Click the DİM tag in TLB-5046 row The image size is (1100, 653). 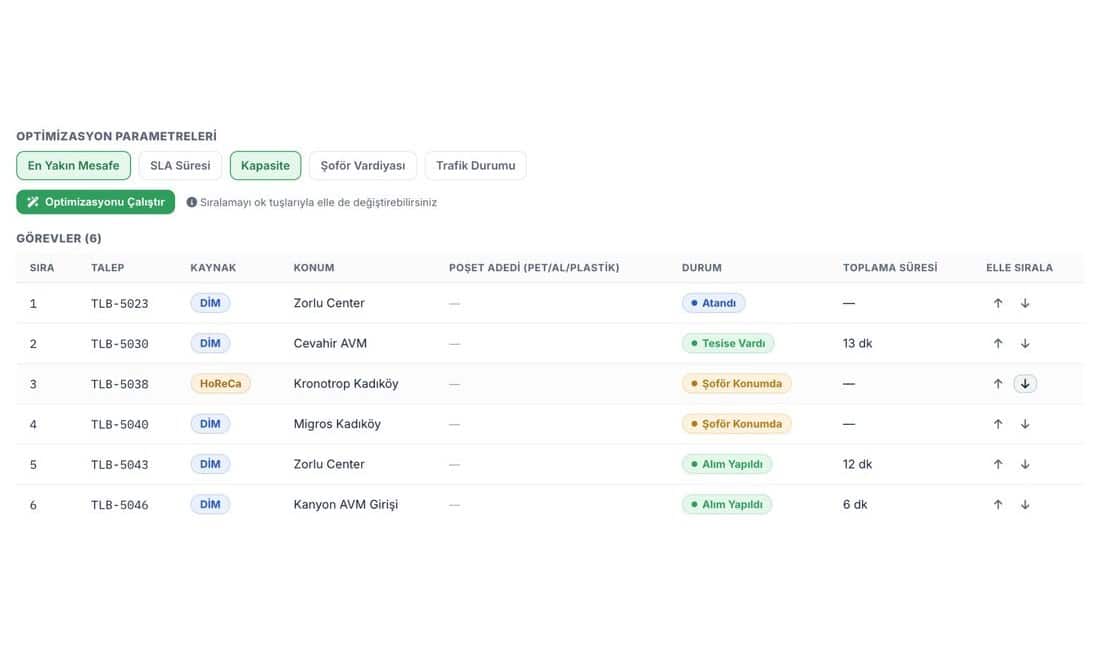pyautogui.click(x=210, y=504)
